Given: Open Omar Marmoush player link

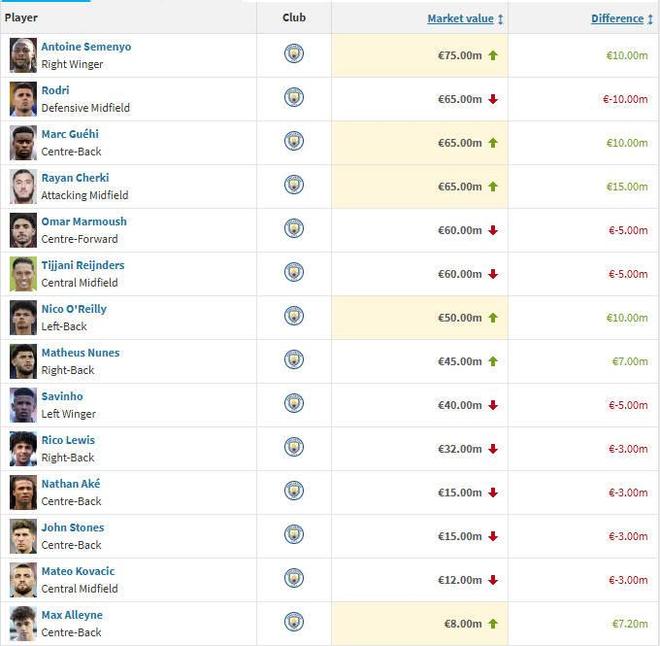Looking at the screenshot, I should [84, 221].
